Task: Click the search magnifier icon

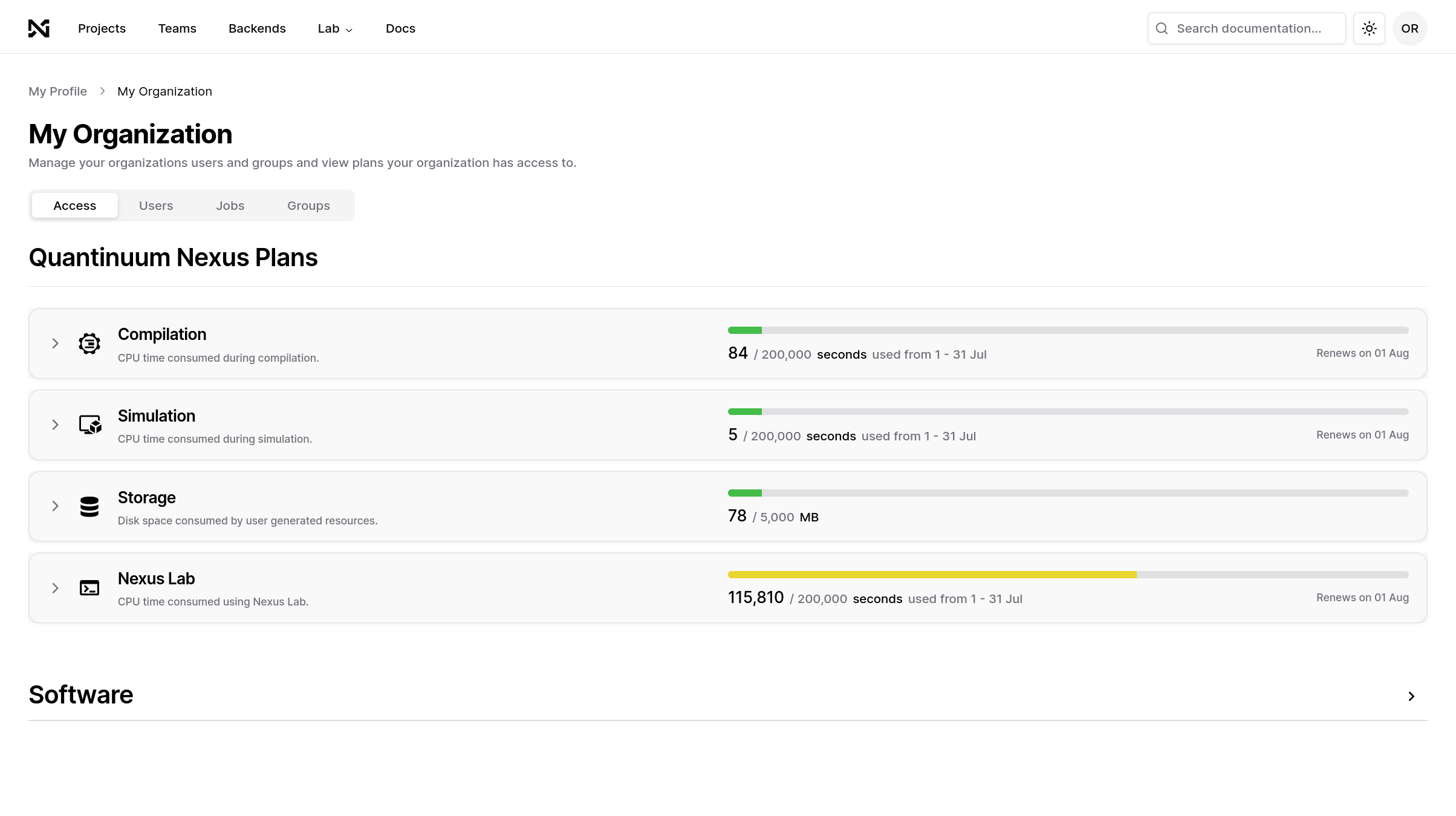Action: [x=1162, y=28]
